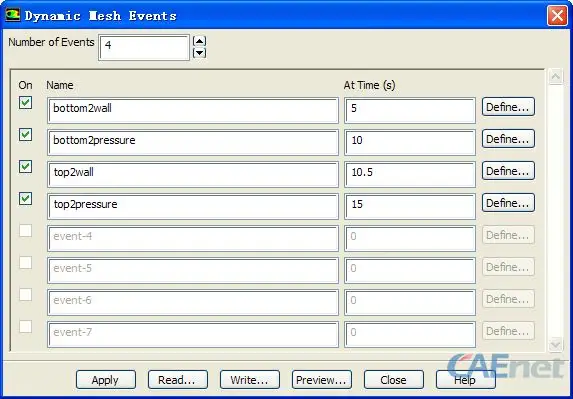Click the event-5 name field

[x=193, y=270]
